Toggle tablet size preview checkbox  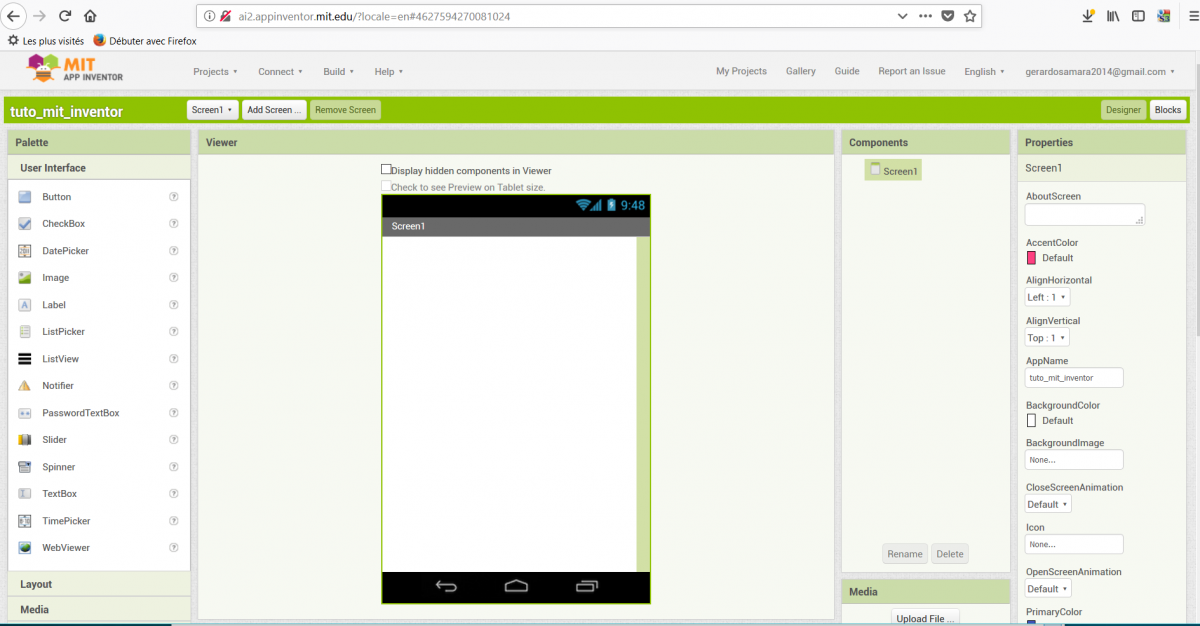(x=386, y=186)
